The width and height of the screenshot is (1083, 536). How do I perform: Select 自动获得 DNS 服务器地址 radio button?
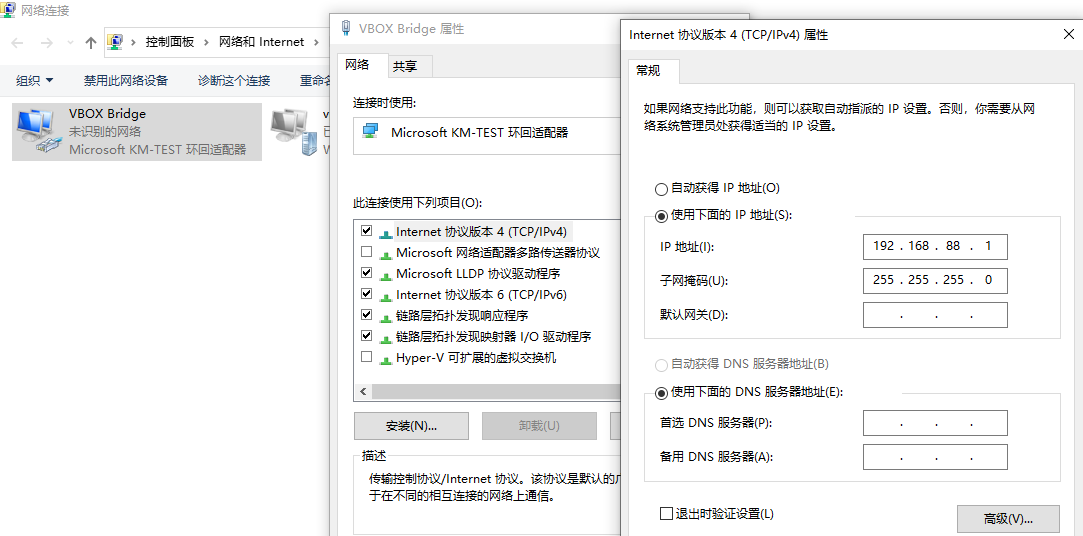[661, 364]
